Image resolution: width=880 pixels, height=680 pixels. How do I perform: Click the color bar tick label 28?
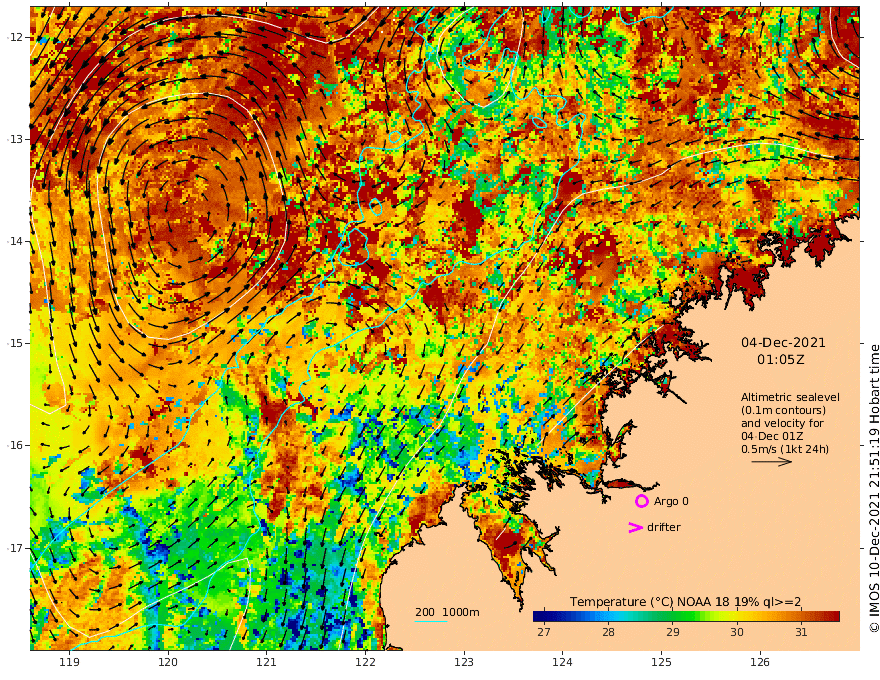coord(608,632)
